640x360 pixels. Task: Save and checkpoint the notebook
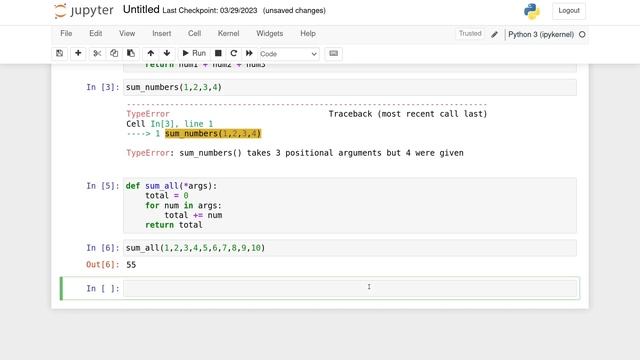coord(60,53)
